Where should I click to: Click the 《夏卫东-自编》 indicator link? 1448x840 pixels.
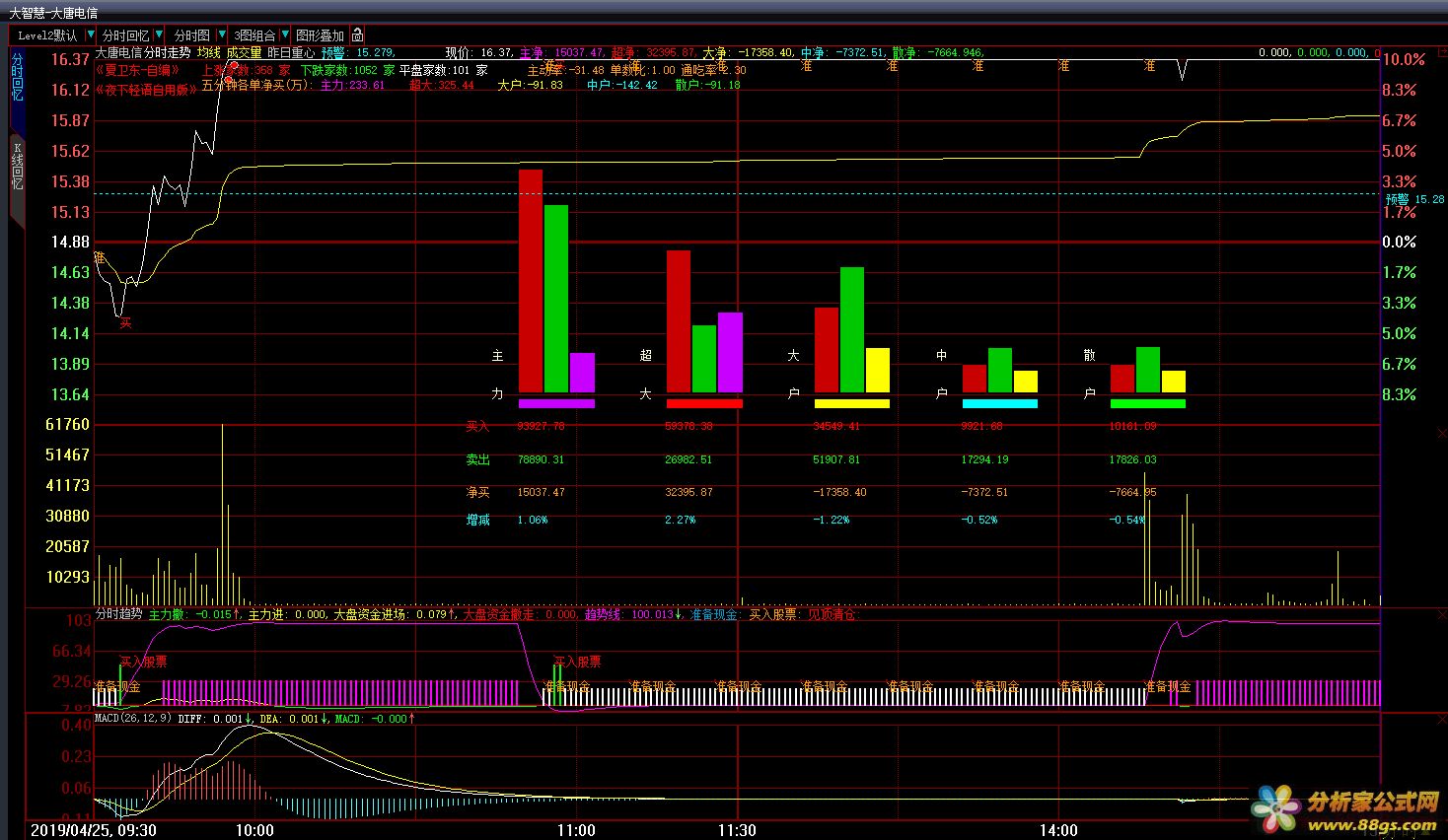pos(138,70)
